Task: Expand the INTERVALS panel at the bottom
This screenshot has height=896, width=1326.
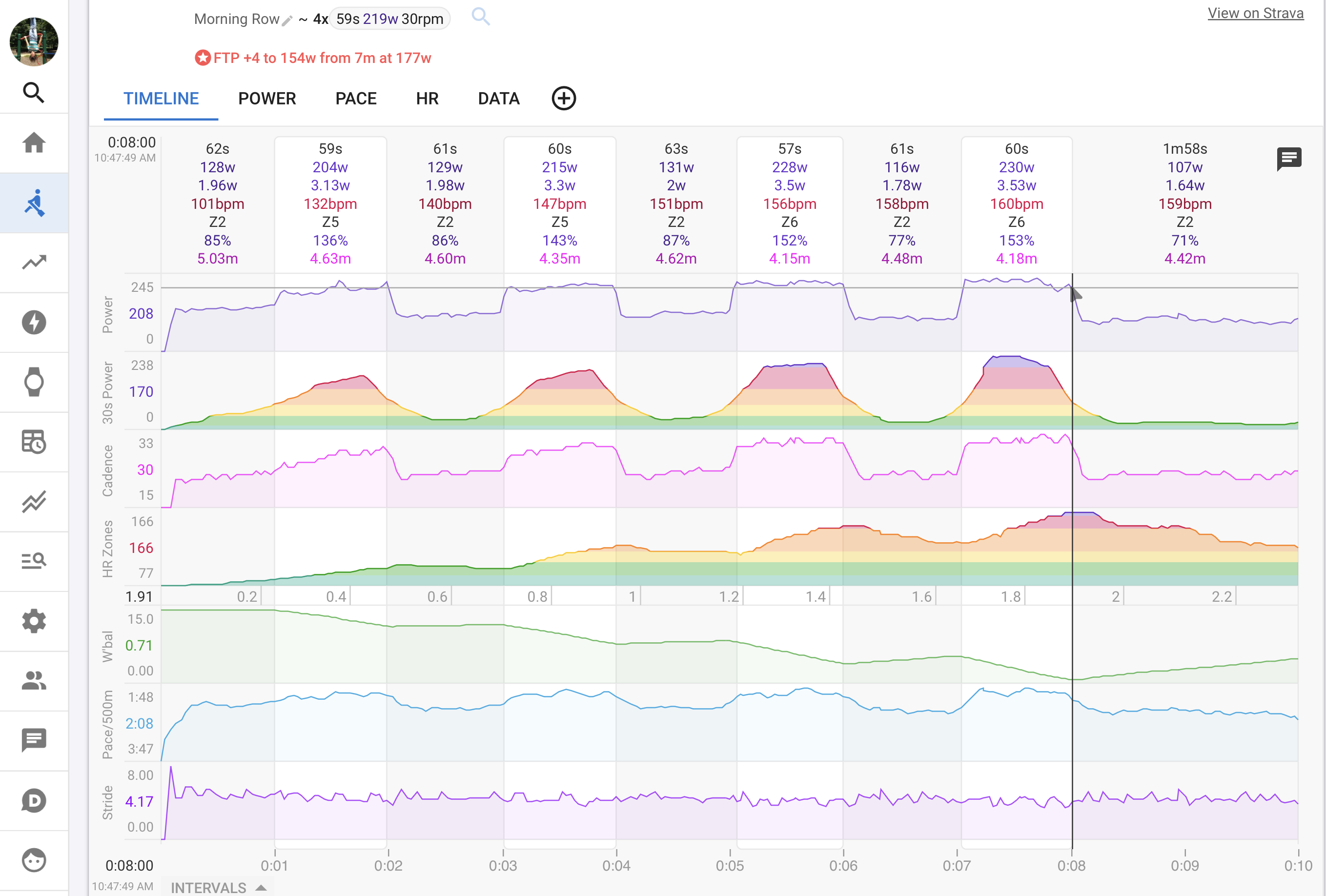Action: coord(217,887)
